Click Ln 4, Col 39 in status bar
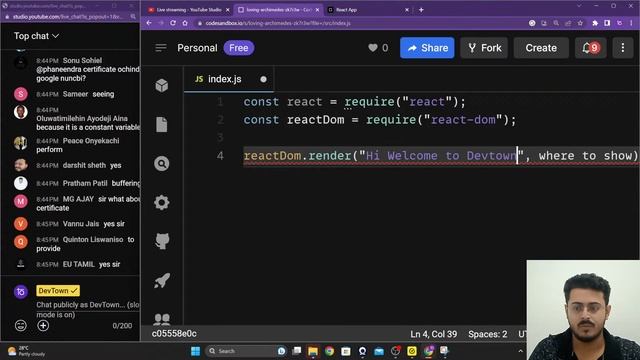Image resolution: width=640 pixels, height=360 pixels. point(433,334)
